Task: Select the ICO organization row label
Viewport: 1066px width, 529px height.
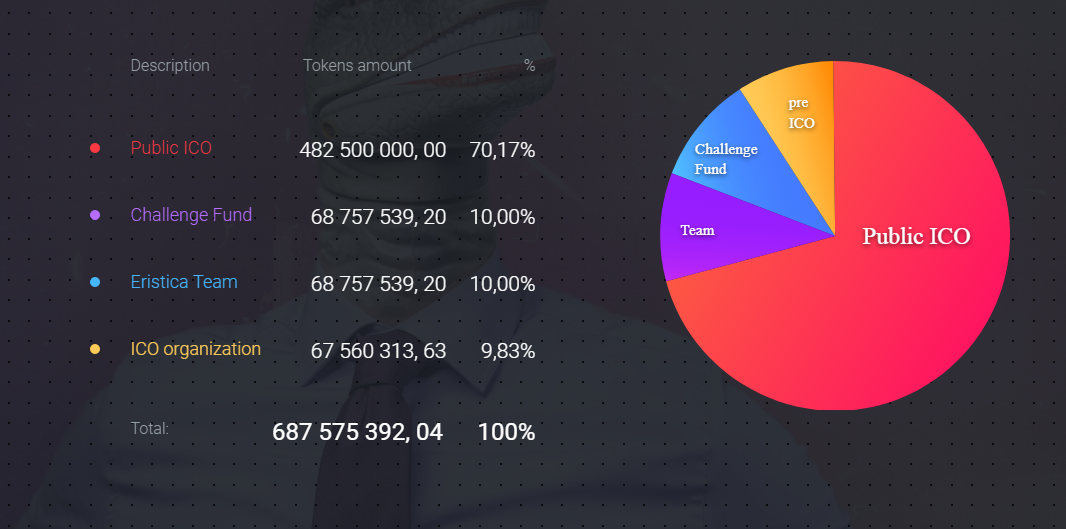Action: [196, 349]
